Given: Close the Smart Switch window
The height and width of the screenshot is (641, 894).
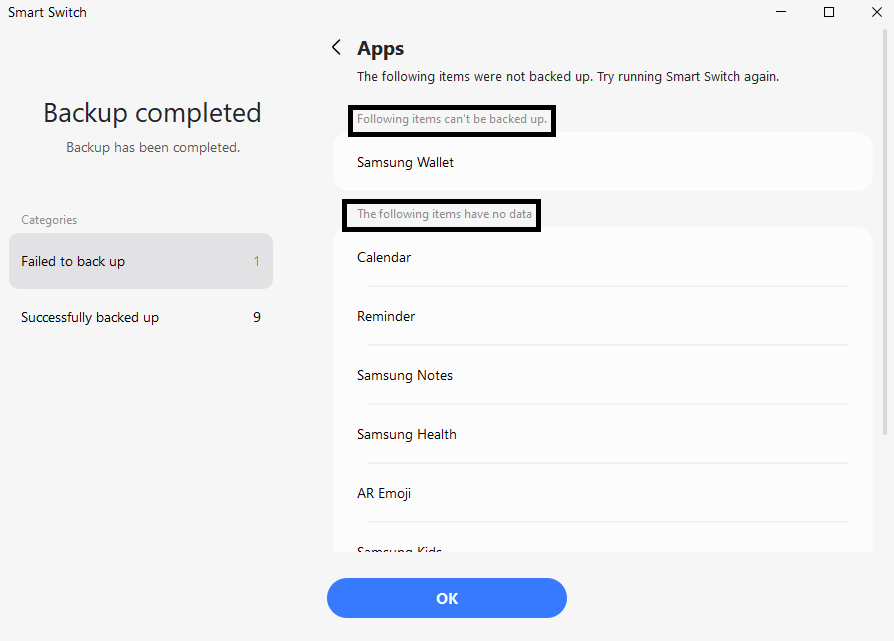Looking at the screenshot, I should click(x=877, y=12).
